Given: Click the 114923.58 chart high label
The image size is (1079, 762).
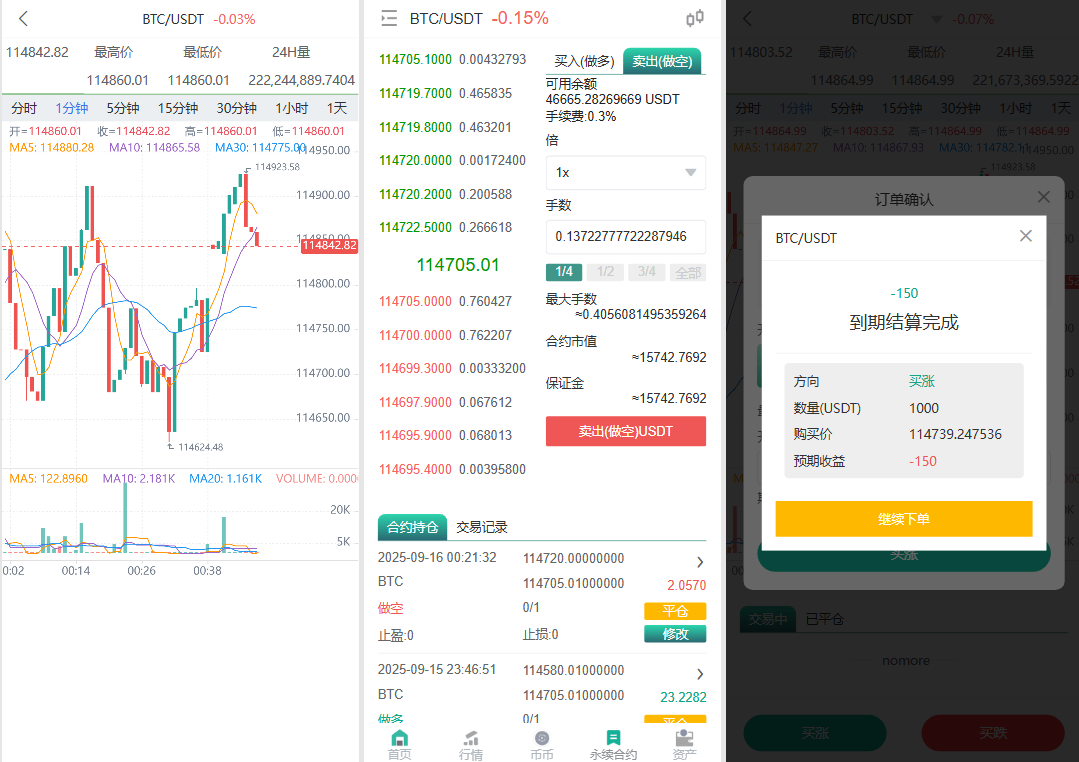Looking at the screenshot, I should pyautogui.click(x=277, y=167).
